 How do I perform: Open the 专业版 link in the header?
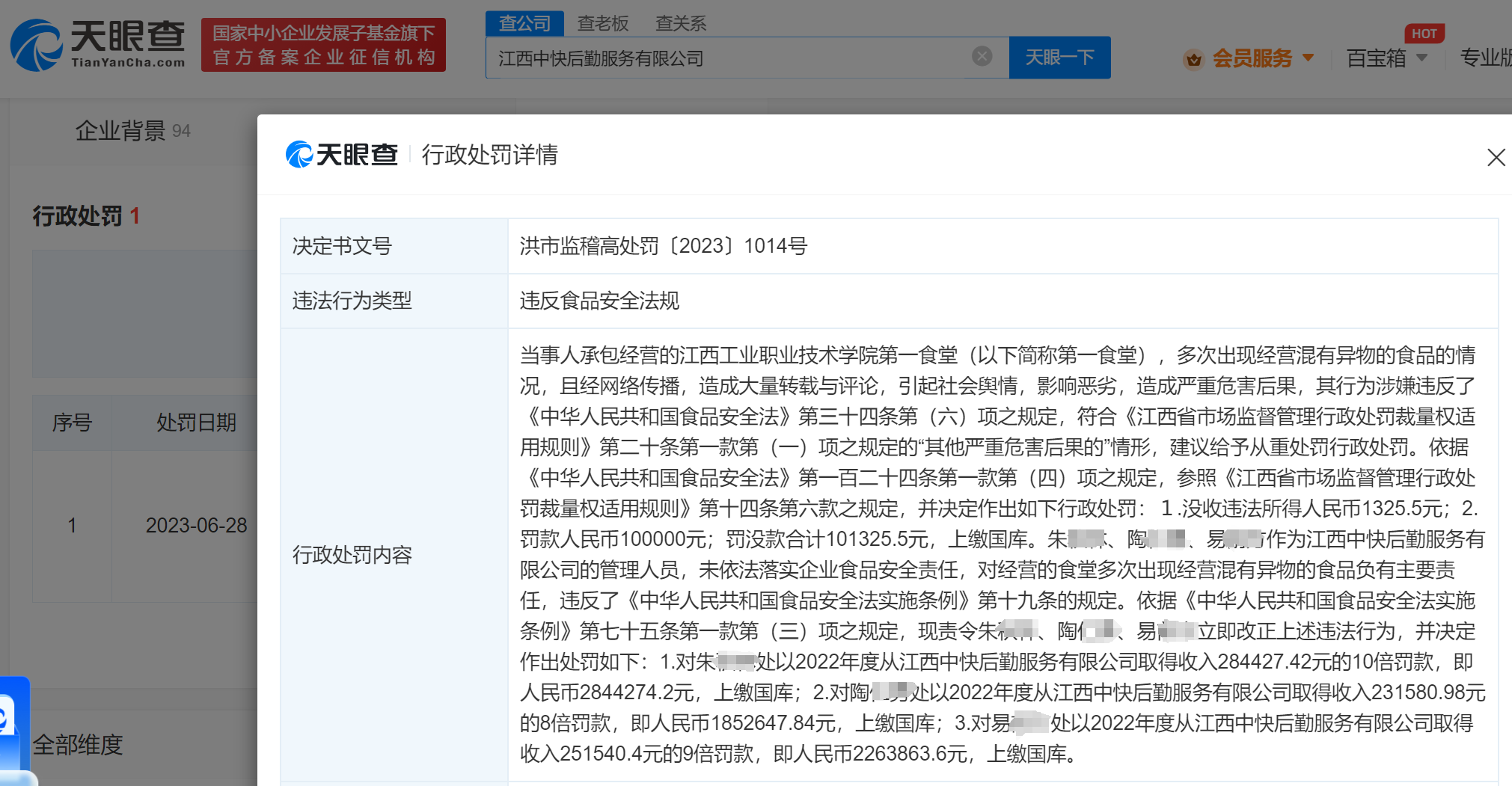click(1484, 58)
